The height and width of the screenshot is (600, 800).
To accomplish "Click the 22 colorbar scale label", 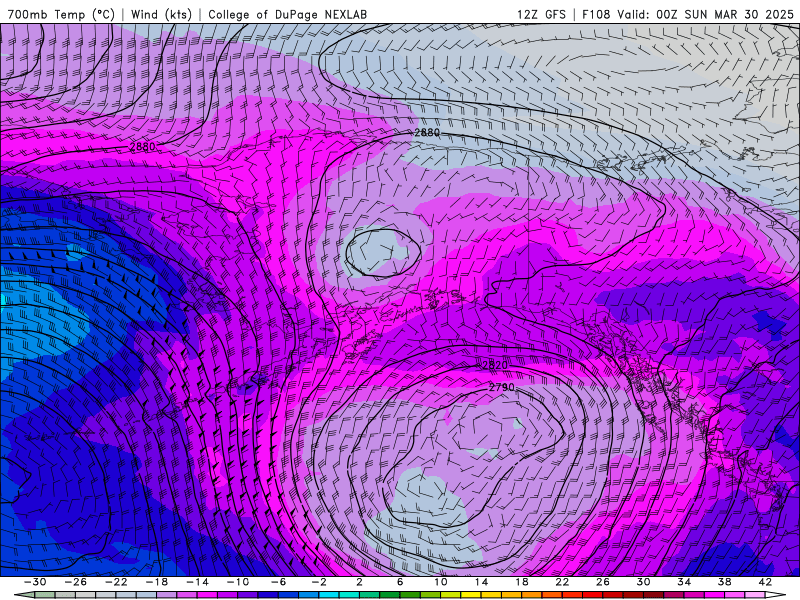I will (562, 582).
